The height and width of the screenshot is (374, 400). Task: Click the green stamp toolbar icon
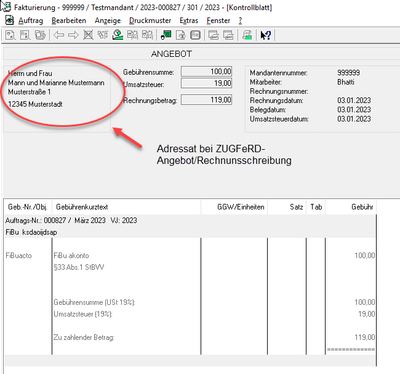point(117,35)
